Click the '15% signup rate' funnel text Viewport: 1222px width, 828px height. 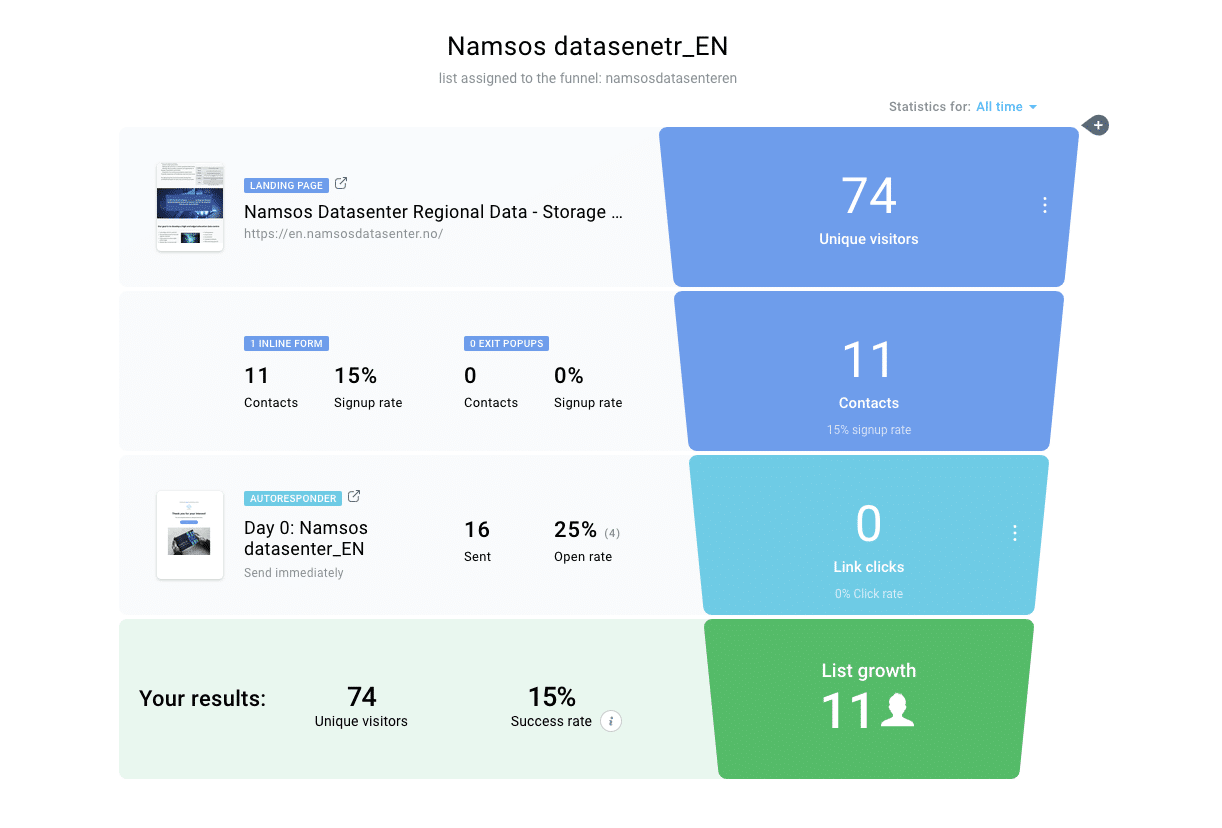869,430
